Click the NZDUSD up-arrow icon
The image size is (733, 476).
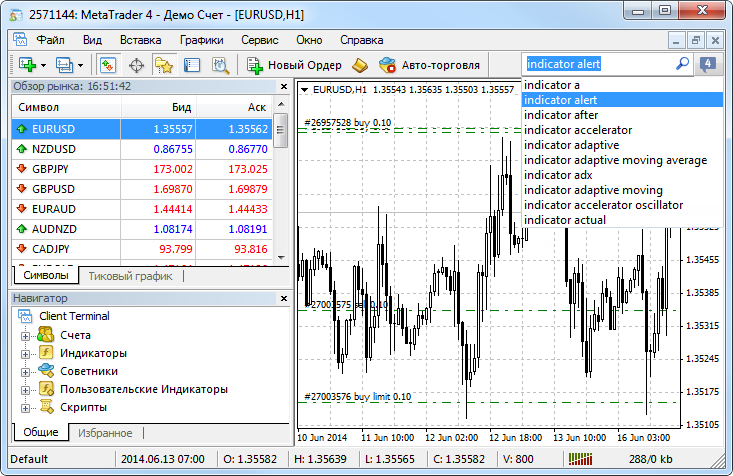coord(22,149)
